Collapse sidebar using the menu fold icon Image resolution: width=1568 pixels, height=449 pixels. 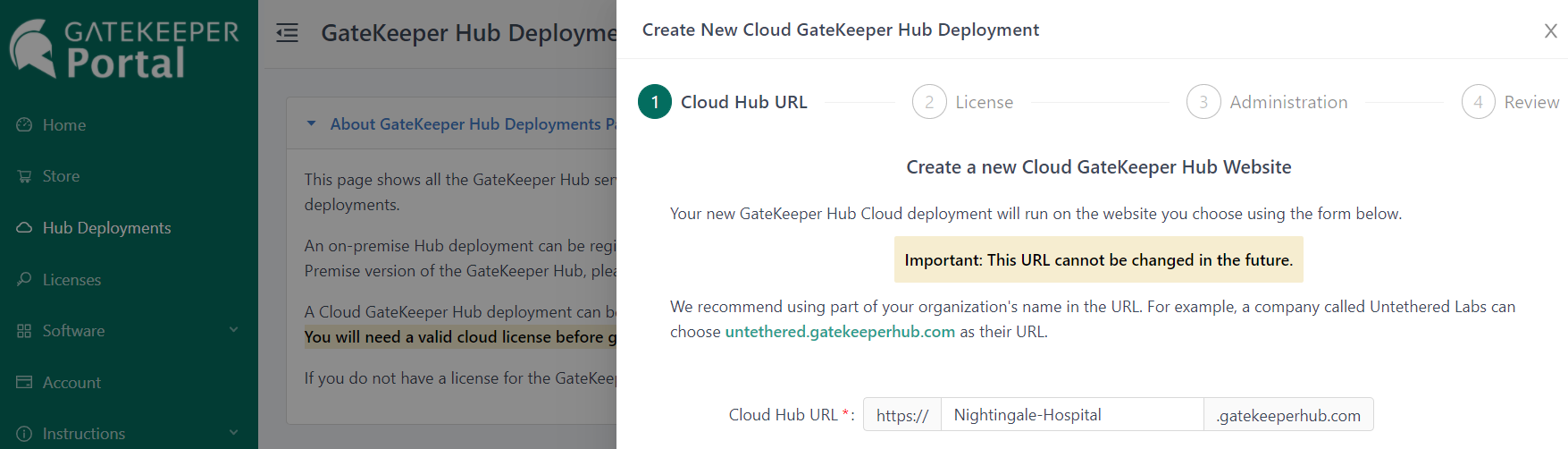click(x=287, y=34)
